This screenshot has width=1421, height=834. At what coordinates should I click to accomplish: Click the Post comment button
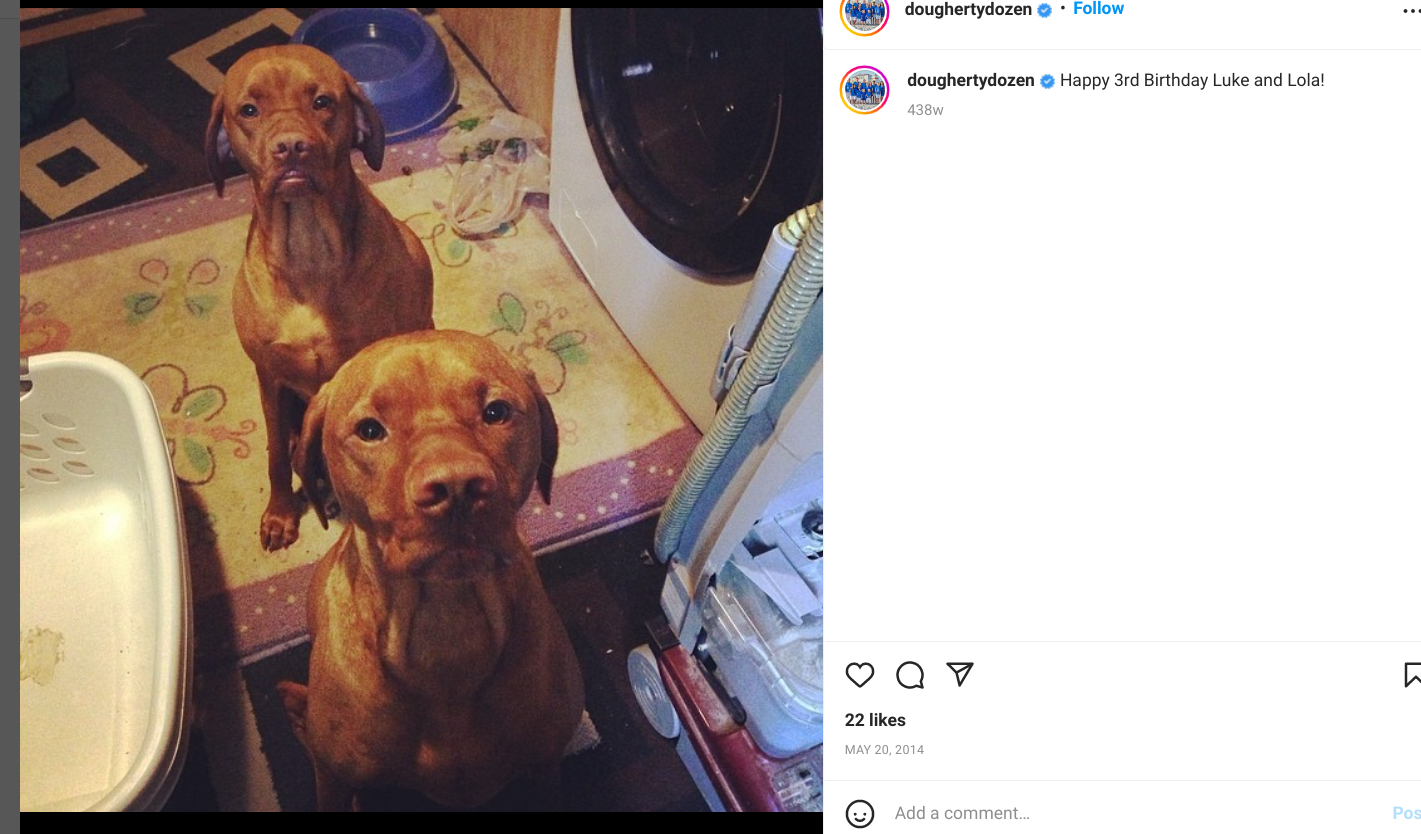click(1406, 813)
